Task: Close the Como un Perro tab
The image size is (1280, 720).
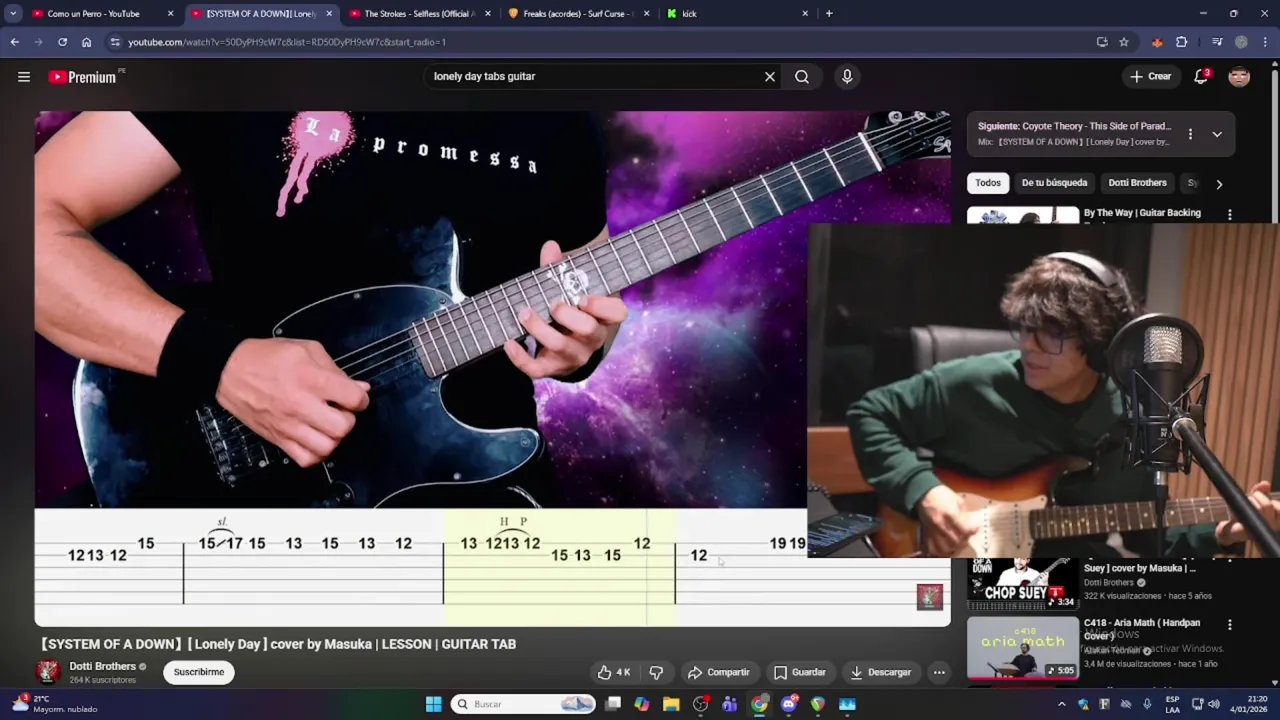Action: tap(170, 14)
